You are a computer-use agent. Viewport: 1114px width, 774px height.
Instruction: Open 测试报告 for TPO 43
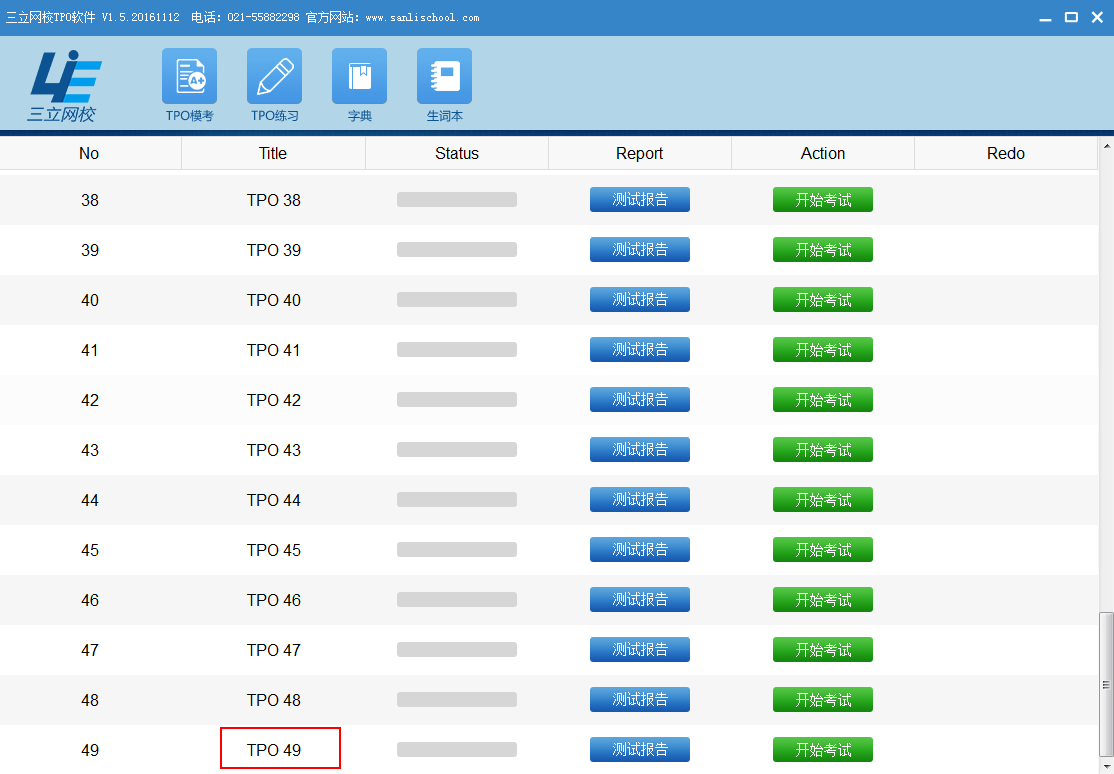coord(639,449)
